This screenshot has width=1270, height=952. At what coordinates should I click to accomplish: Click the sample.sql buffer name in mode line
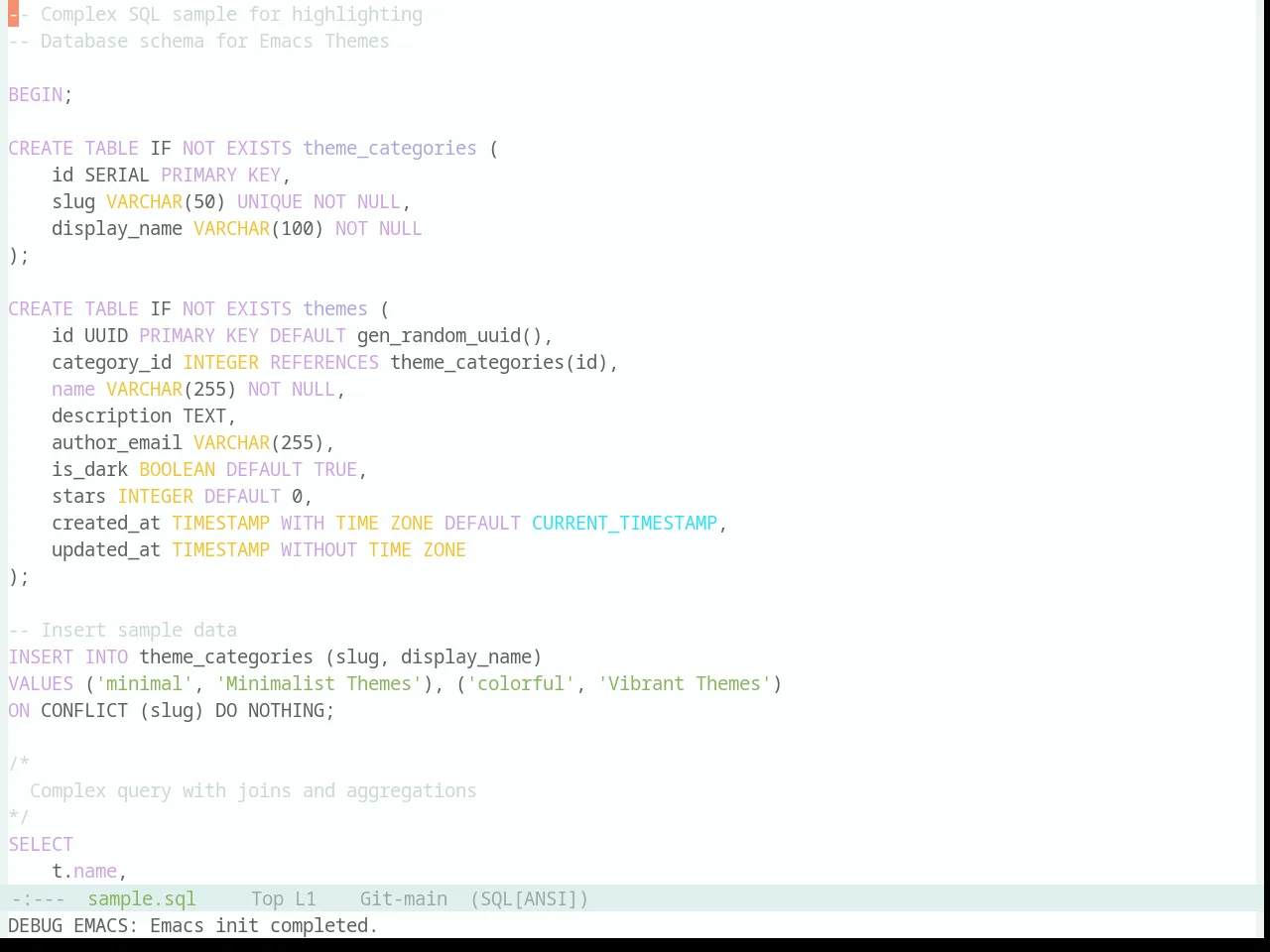tap(142, 898)
